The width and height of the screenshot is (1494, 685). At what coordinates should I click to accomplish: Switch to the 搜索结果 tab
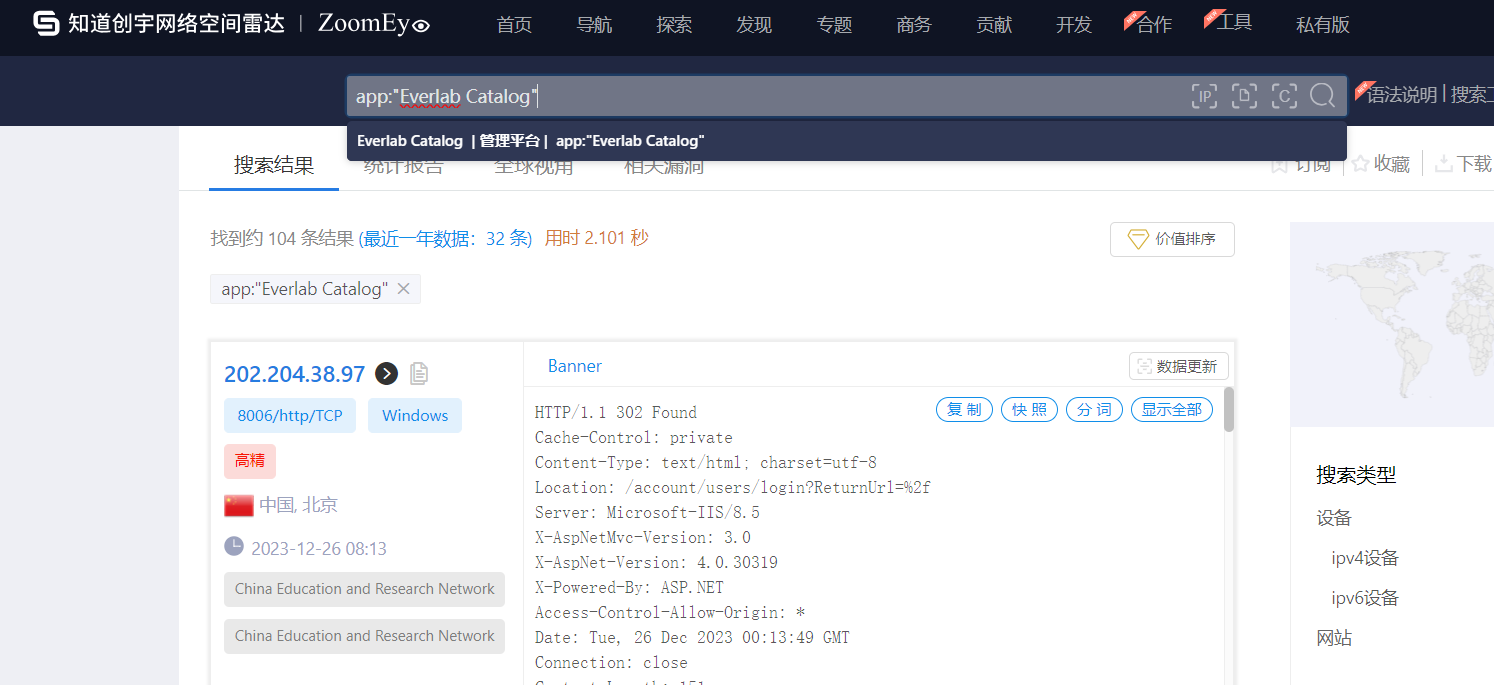point(274,165)
